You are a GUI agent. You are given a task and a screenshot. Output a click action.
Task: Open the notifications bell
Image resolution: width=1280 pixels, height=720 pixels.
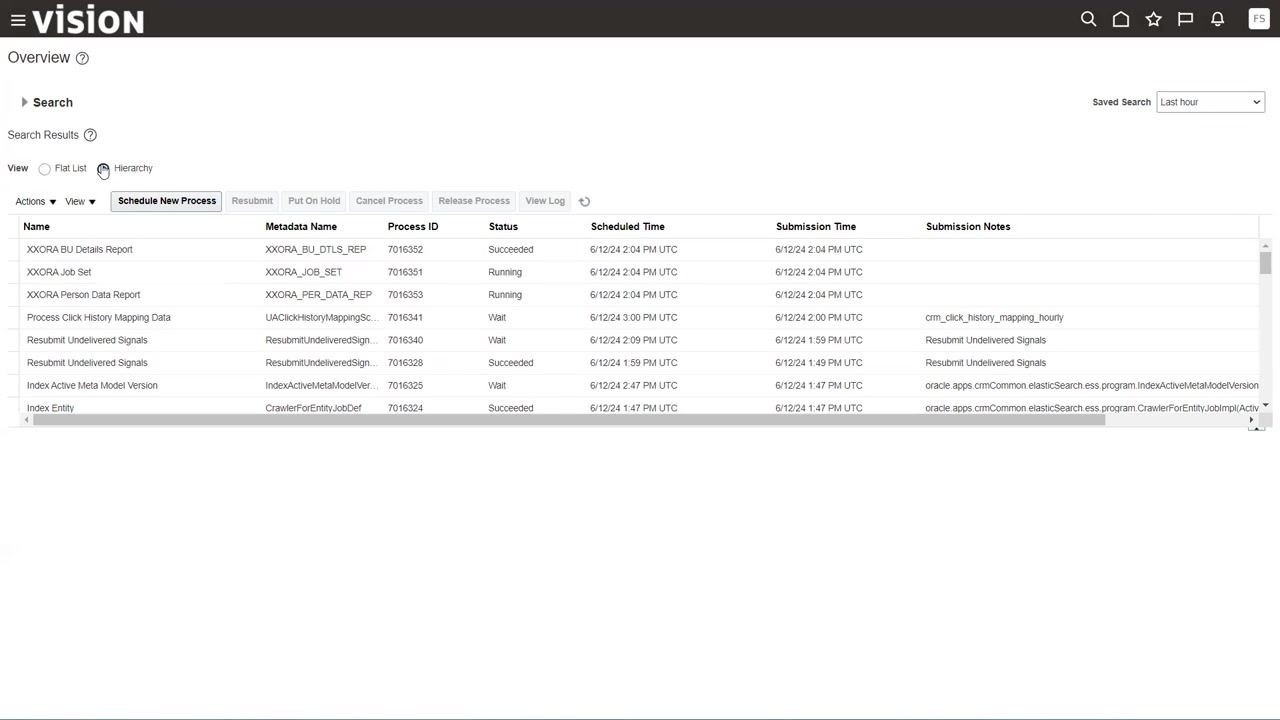click(x=1217, y=19)
